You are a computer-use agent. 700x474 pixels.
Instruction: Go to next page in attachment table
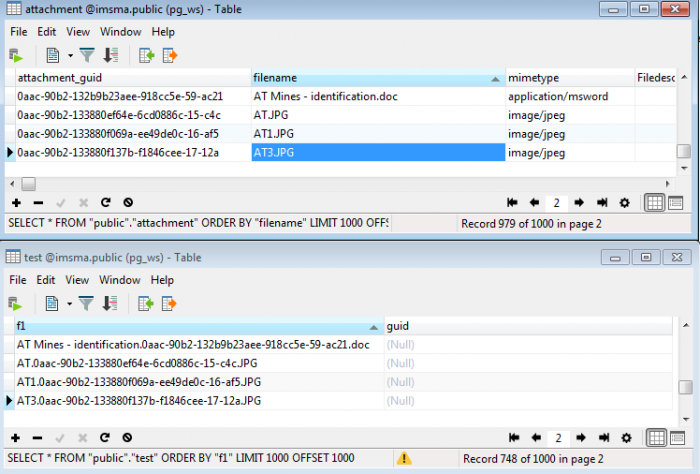coord(579,202)
